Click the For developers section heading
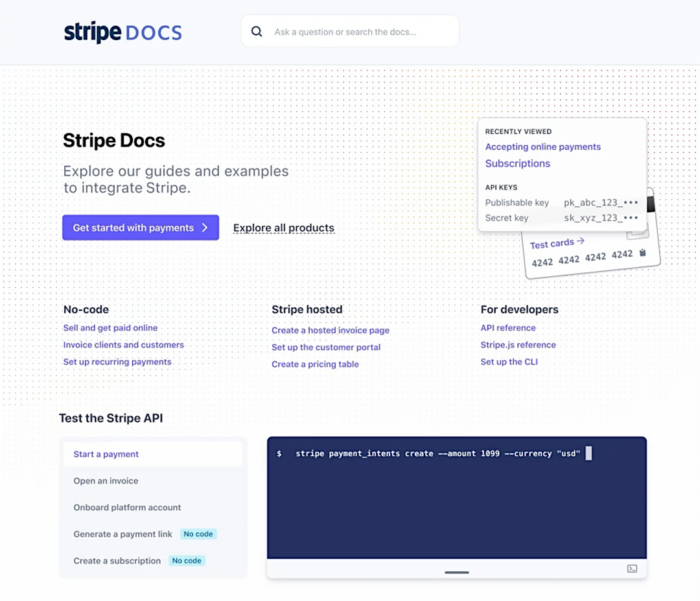The image size is (700, 601). click(519, 309)
